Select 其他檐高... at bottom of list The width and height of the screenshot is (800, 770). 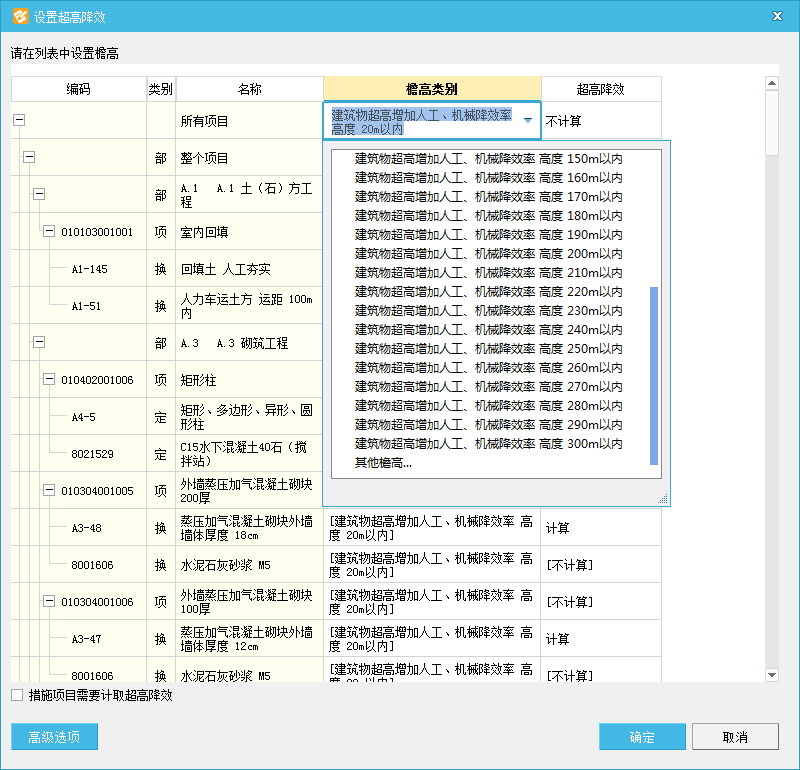[x=384, y=462]
